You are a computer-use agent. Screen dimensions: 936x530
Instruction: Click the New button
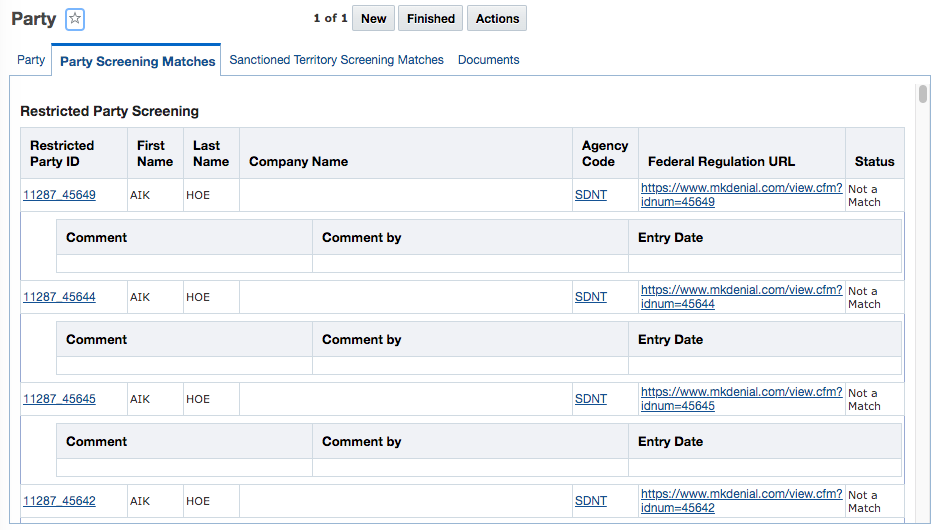373,19
